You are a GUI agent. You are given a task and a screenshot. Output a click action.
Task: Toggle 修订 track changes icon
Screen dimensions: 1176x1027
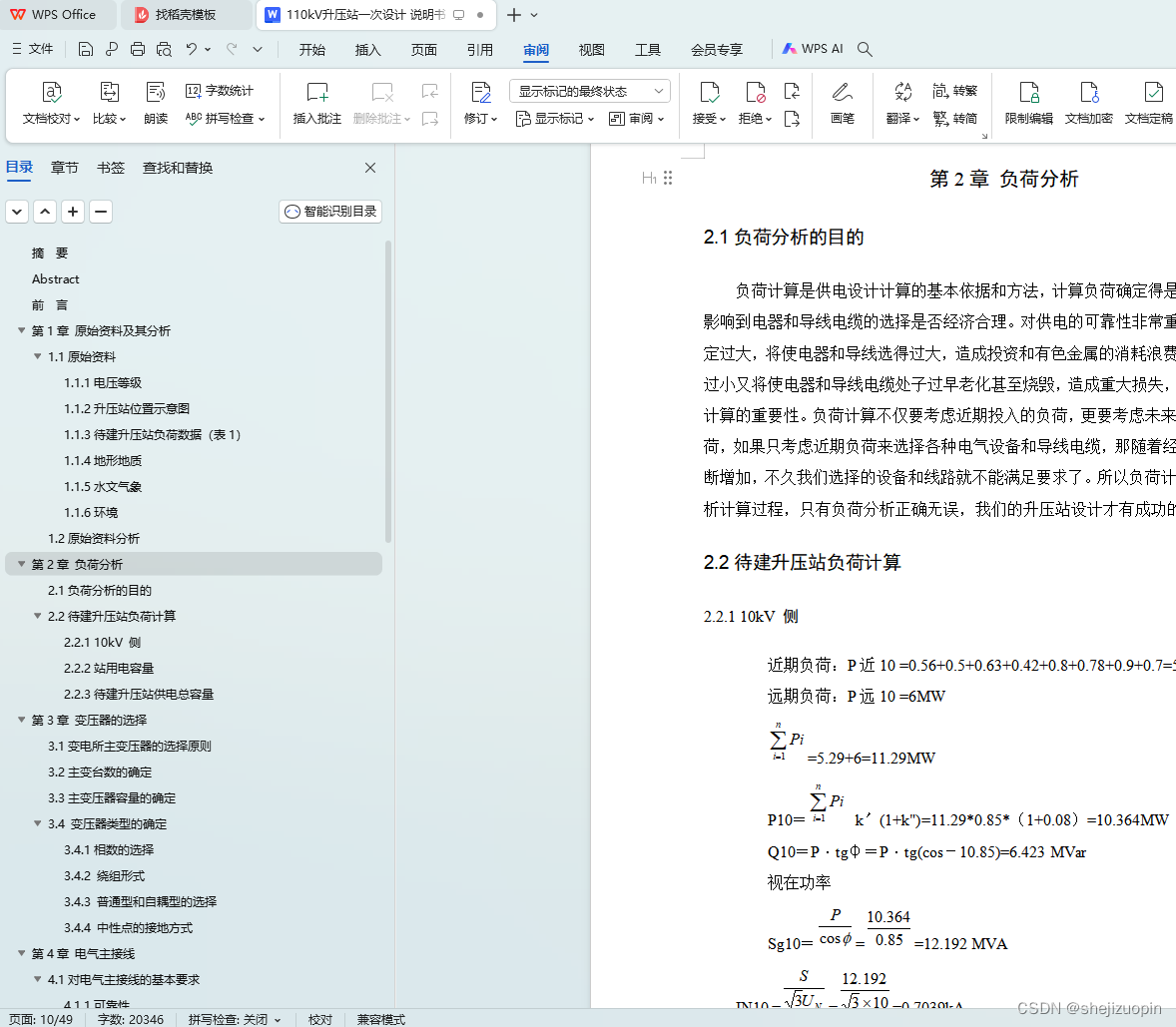click(481, 92)
